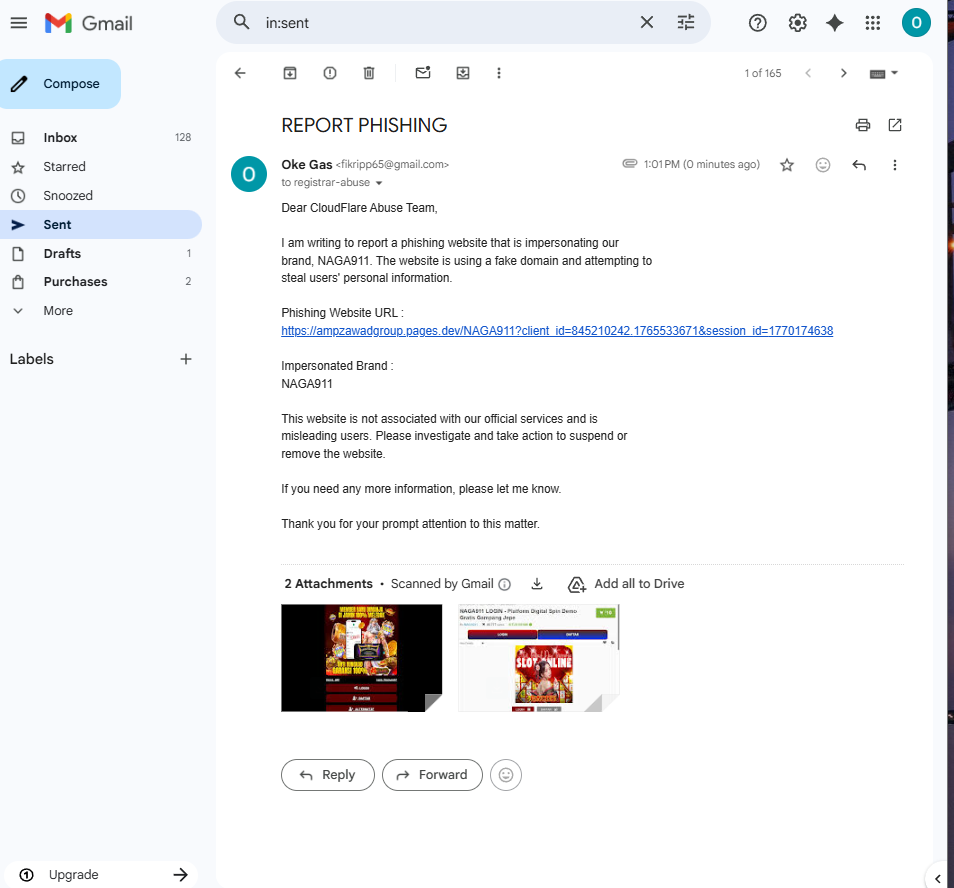This screenshot has width=954, height=888.
Task: Open the Purchases folder
Action: click(100, 282)
